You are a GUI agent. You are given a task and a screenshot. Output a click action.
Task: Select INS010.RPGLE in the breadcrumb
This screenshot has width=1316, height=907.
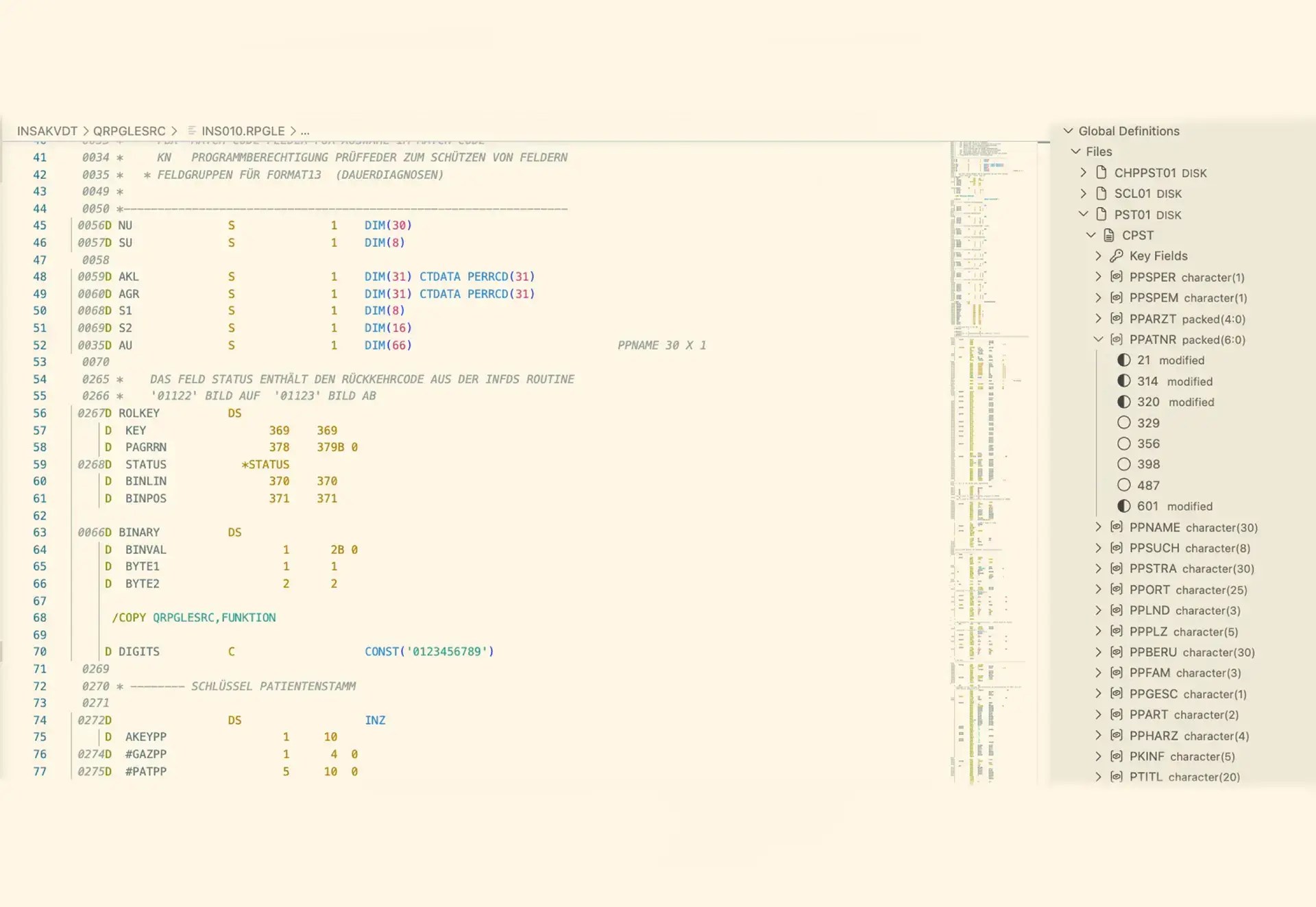(243, 131)
